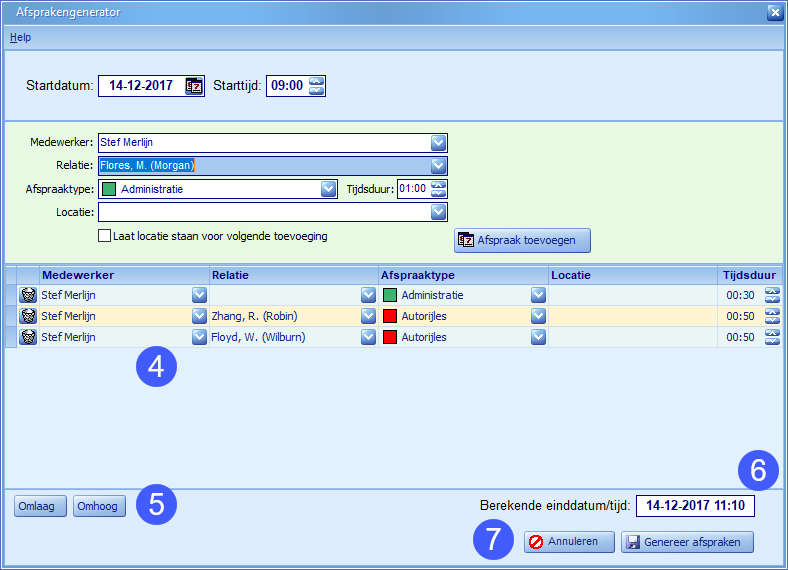Click the Medewerker column header
The width and height of the screenshot is (788, 570).
click(124, 275)
